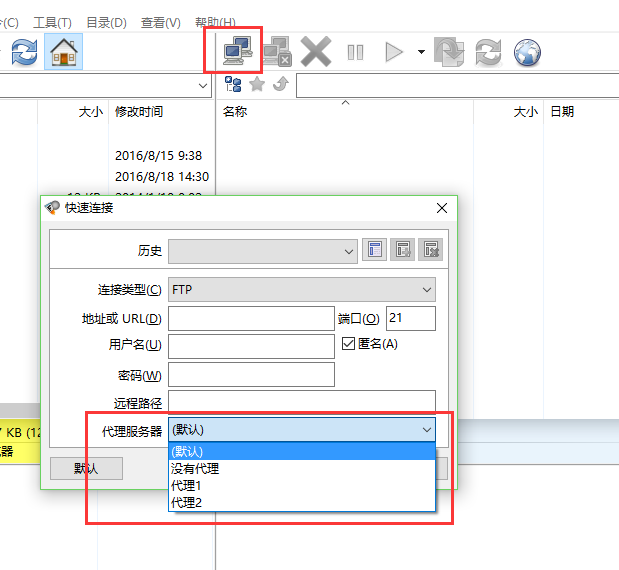619x570 pixels.
Task: Click first icon right of 历史 dropdown
Action: coord(374,250)
